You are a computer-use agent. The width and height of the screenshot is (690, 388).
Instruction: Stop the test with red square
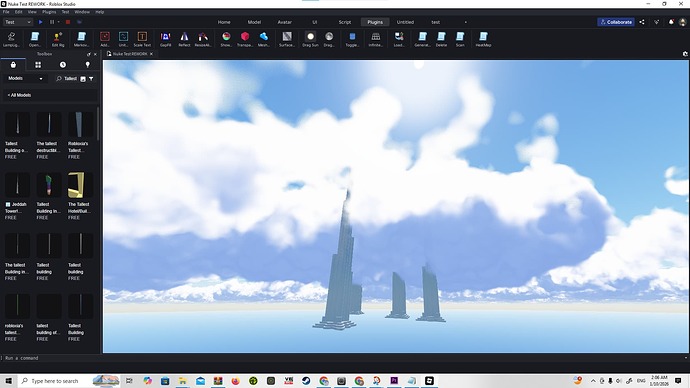(x=68, y=22)
